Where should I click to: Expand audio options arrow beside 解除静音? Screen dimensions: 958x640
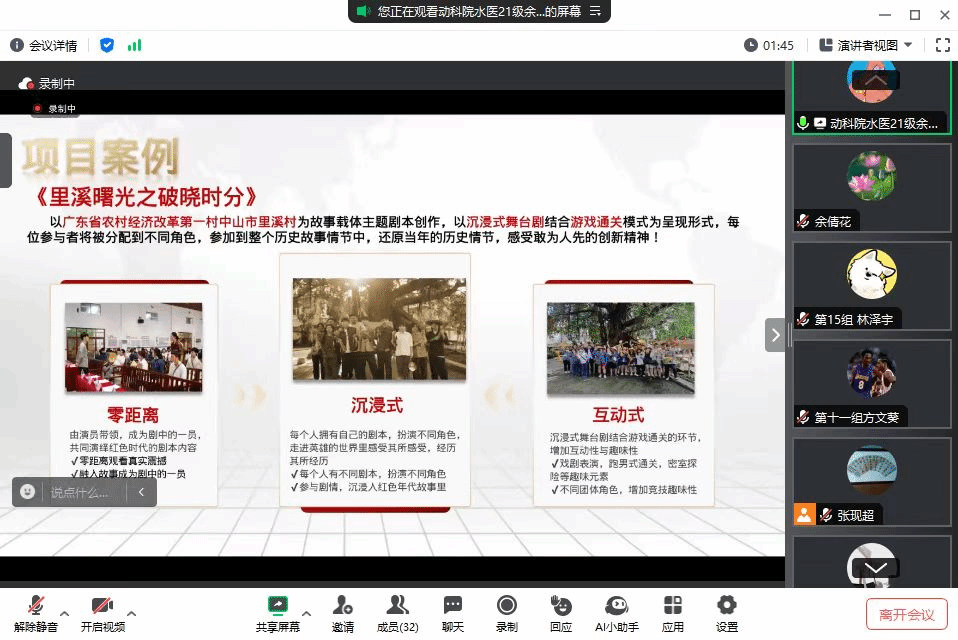pos(65,613)
